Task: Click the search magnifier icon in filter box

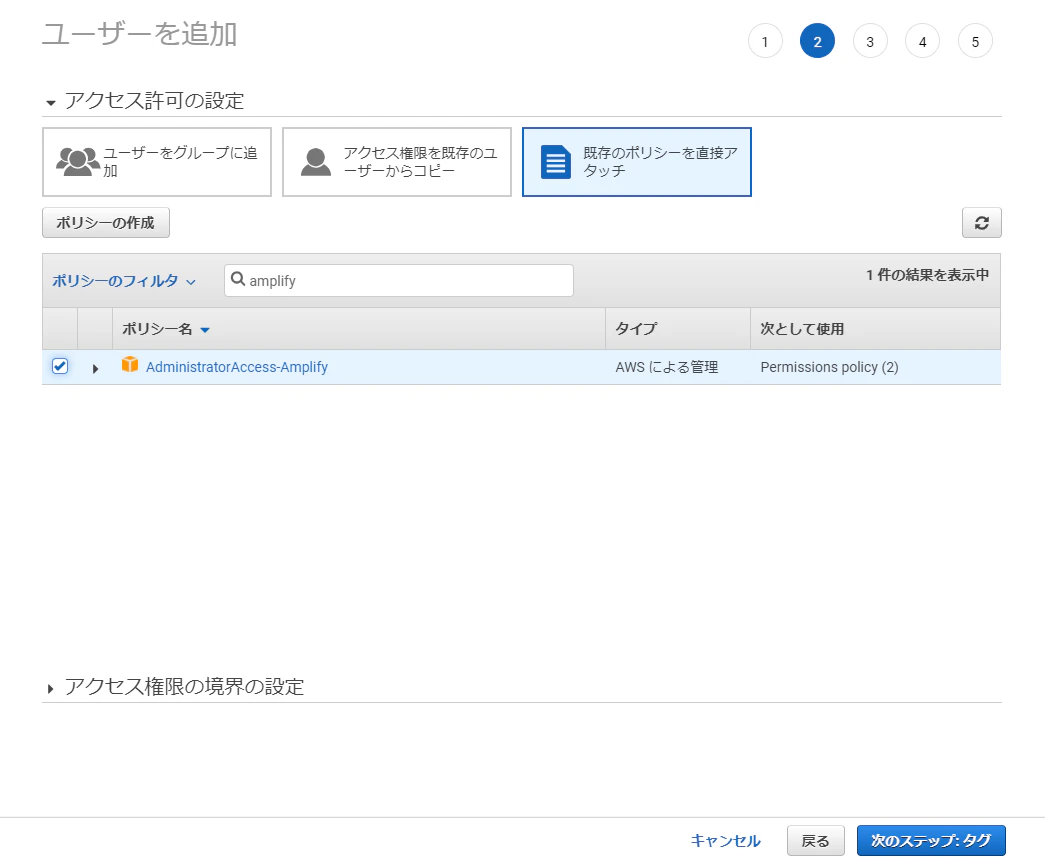Action: point(238,279)
